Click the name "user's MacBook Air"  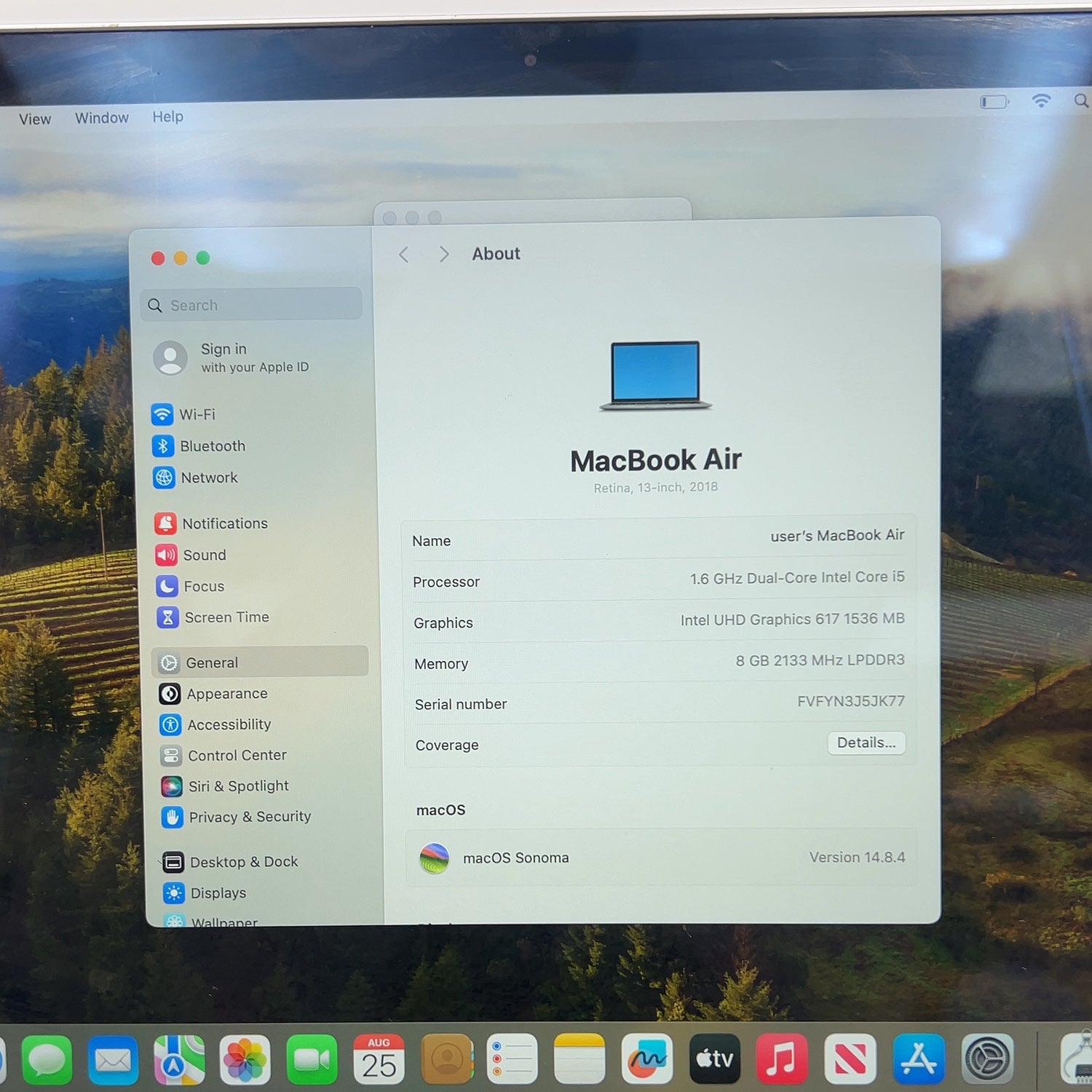837,536
